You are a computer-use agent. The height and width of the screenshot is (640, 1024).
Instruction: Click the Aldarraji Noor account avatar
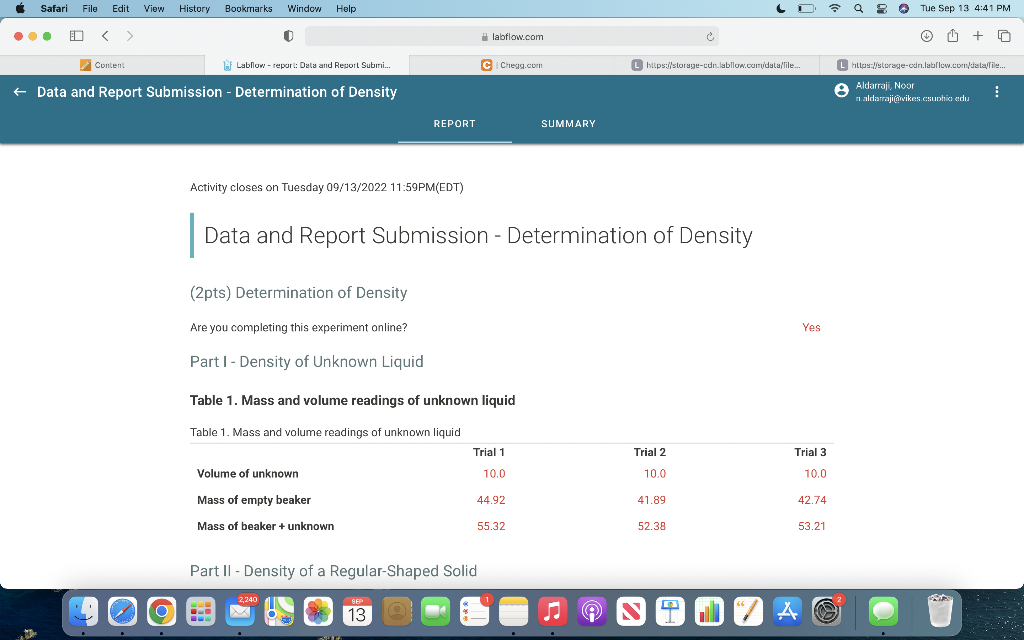point(841,90)
